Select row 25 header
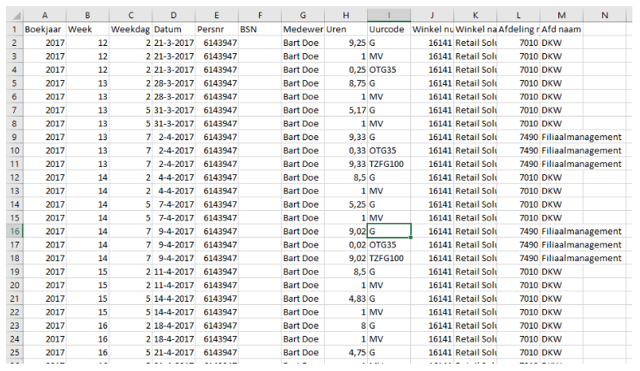640x371 pixels. 15,352
